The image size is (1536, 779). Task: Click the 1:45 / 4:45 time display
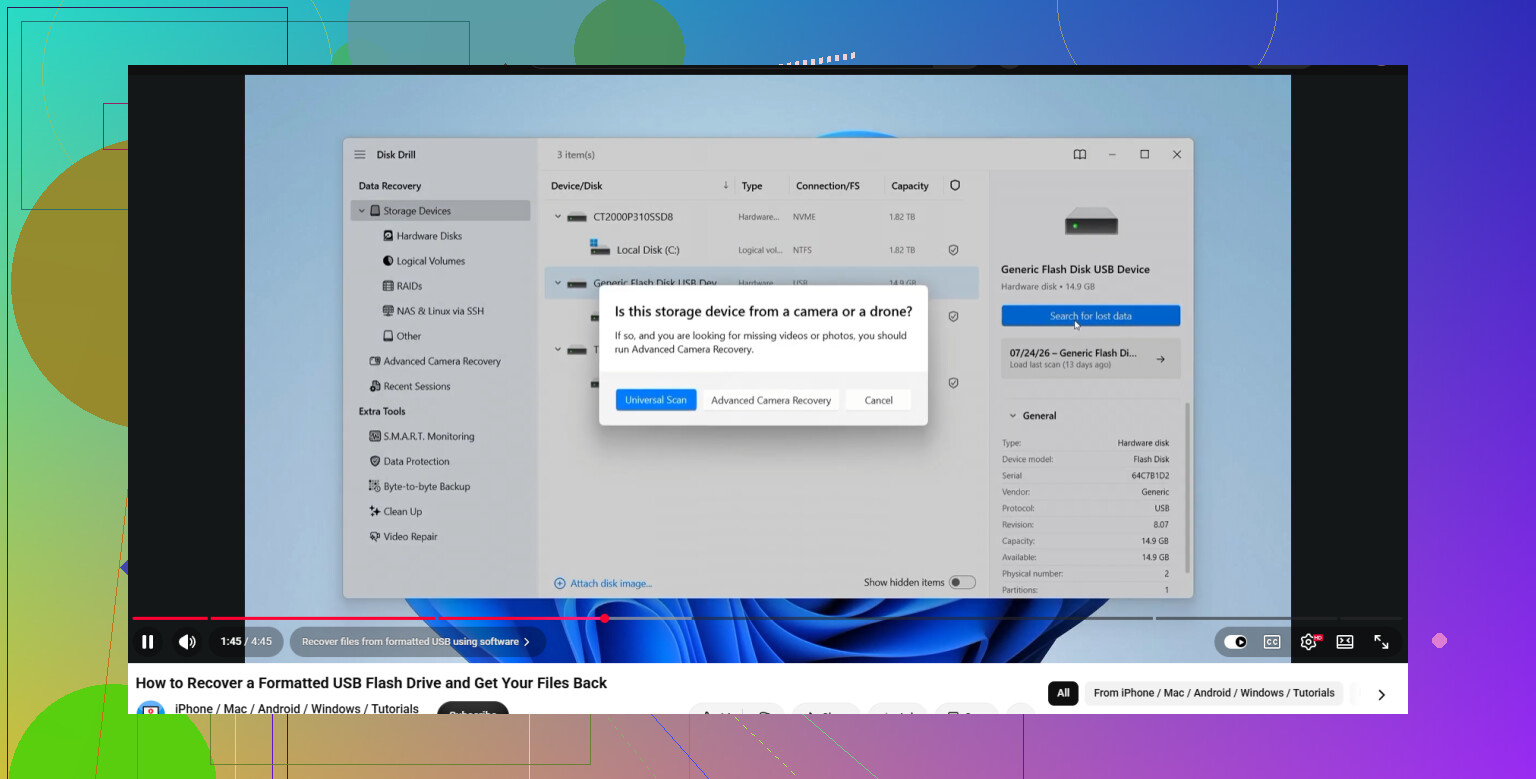click(246, 642)
